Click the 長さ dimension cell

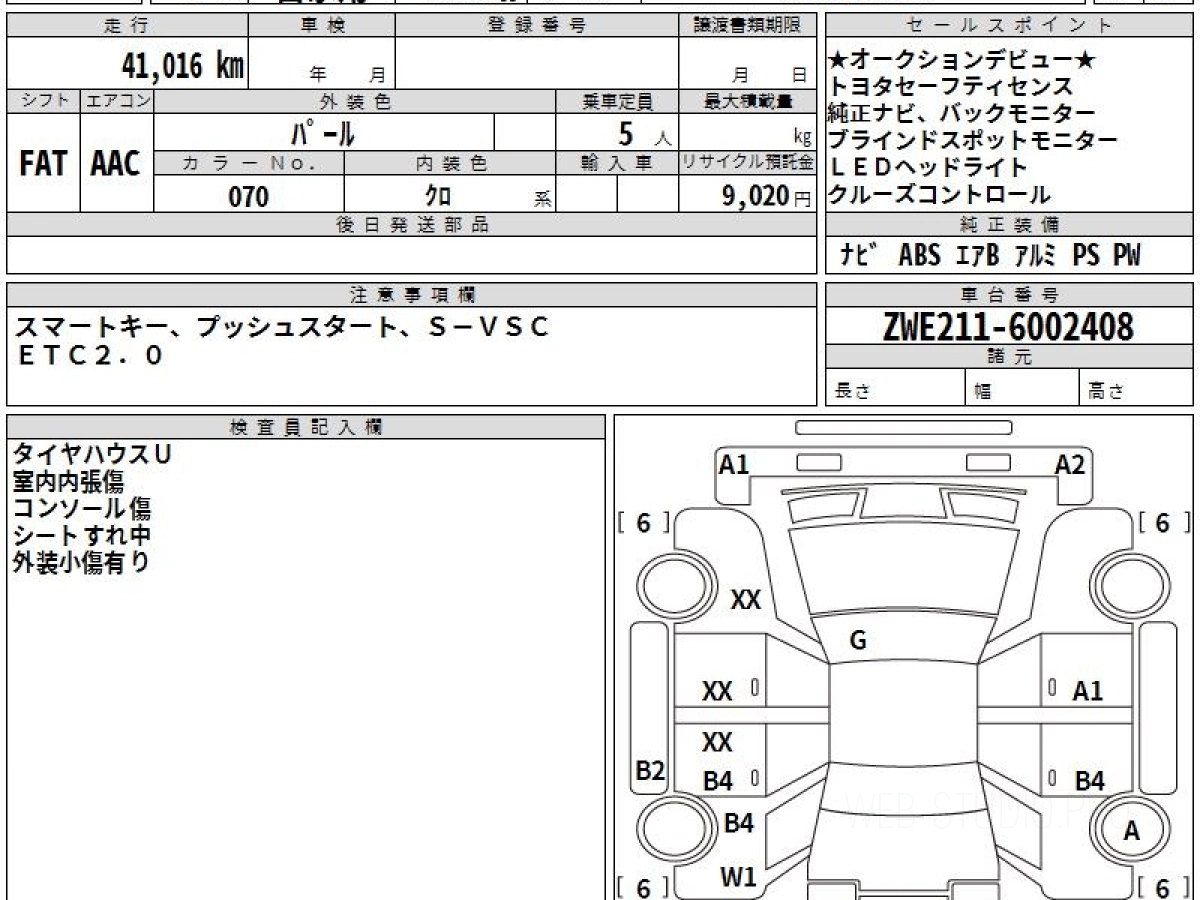(896, 389)
